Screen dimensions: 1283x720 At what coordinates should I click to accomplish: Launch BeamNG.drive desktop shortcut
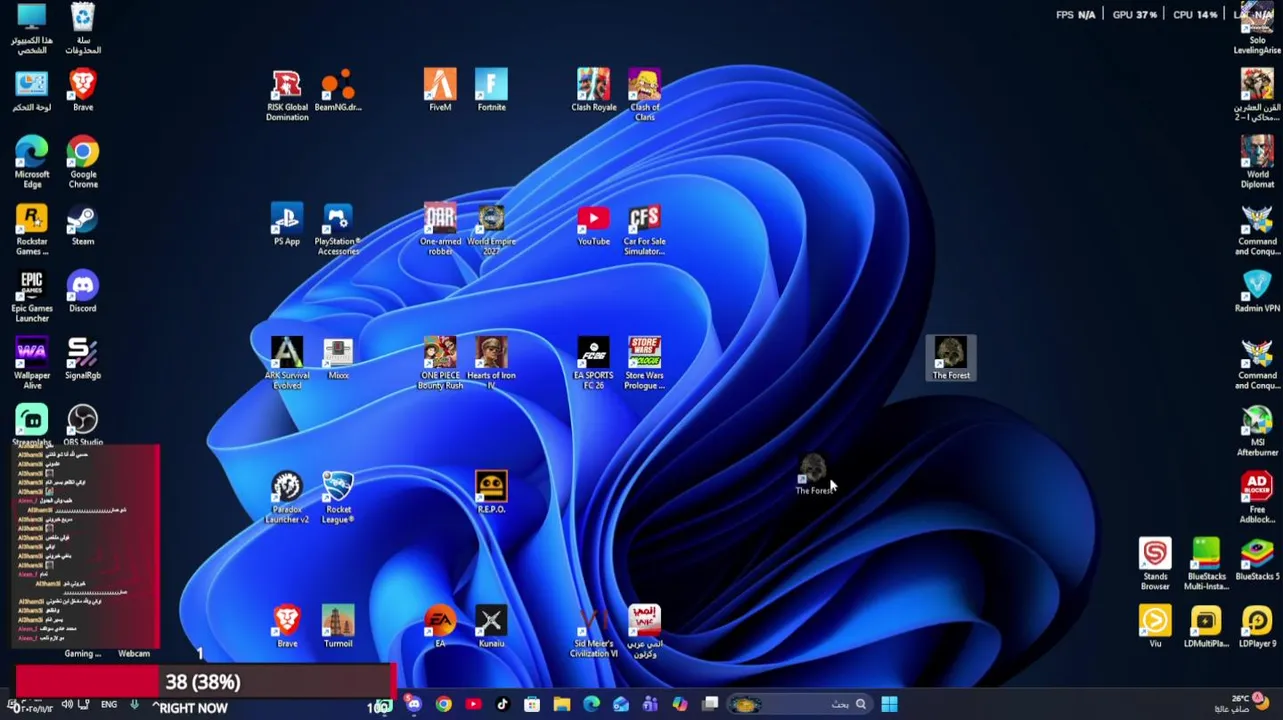(x=338, y=91)
